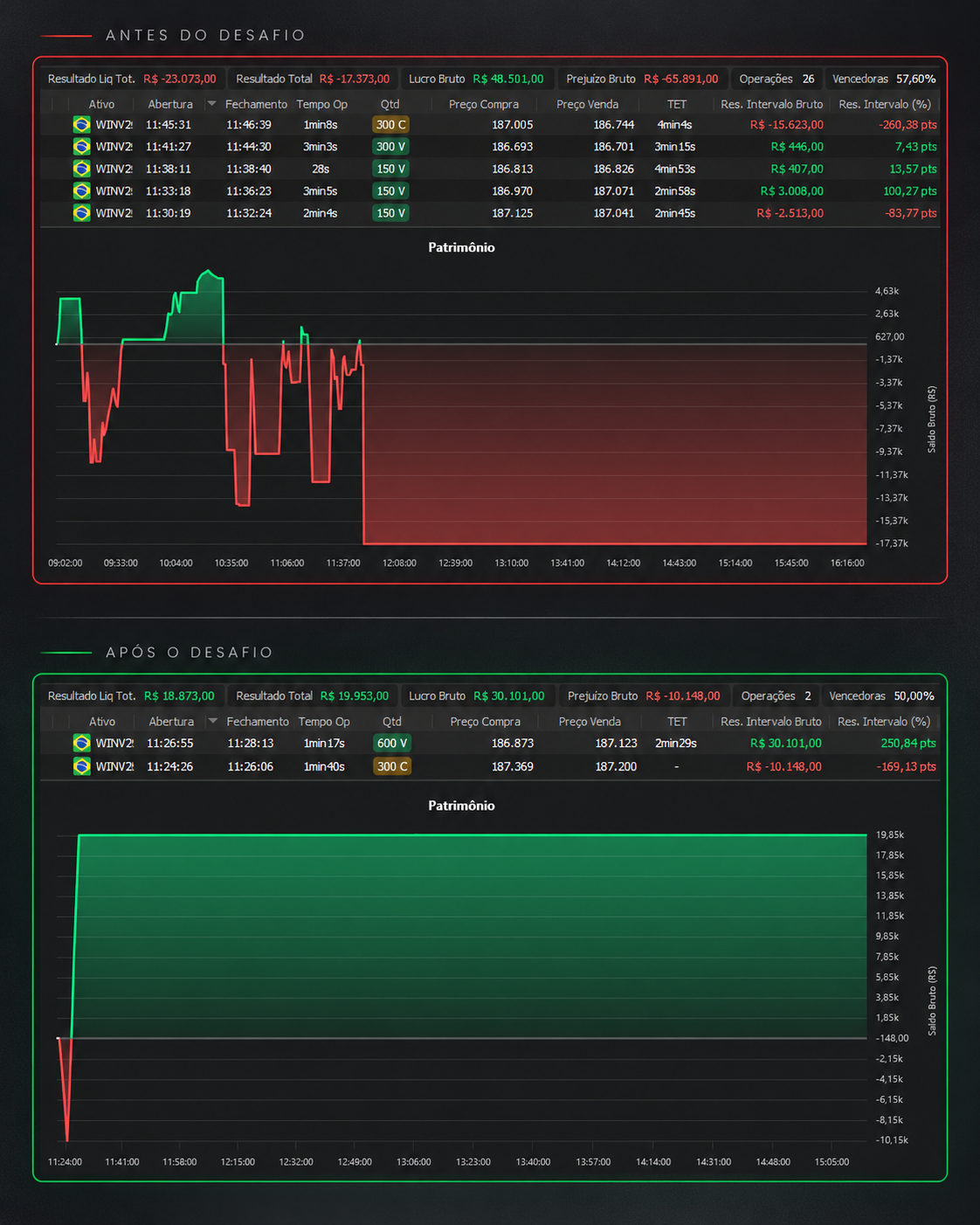Click the Brazil flag icon in the 11:24:26 row
The image size is (980, 1225).
pos(81,766)
